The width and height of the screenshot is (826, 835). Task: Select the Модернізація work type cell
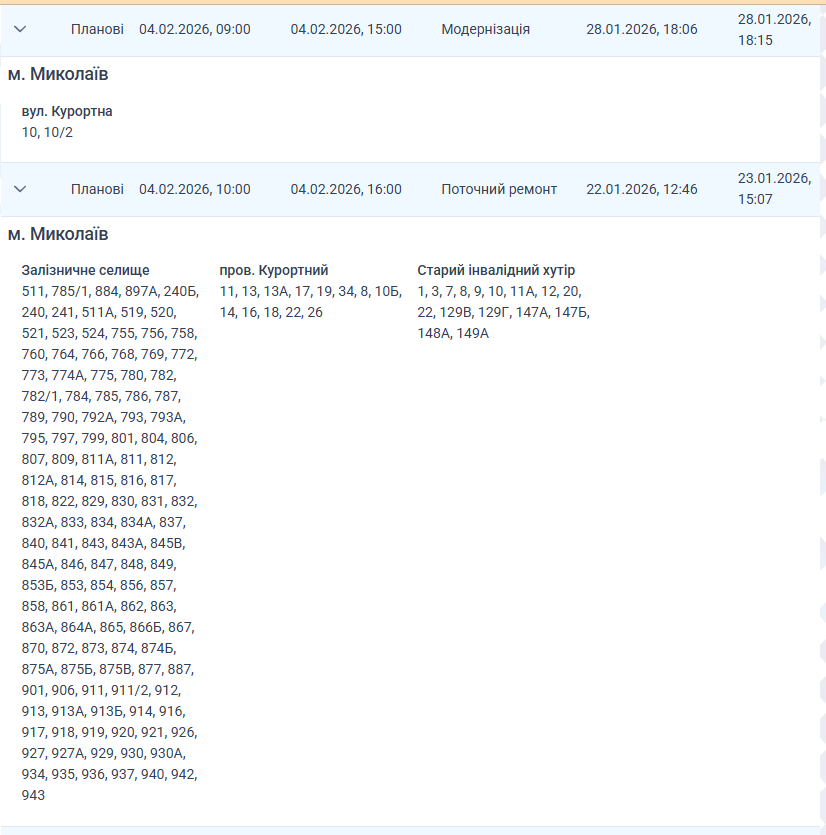point(486,29)
